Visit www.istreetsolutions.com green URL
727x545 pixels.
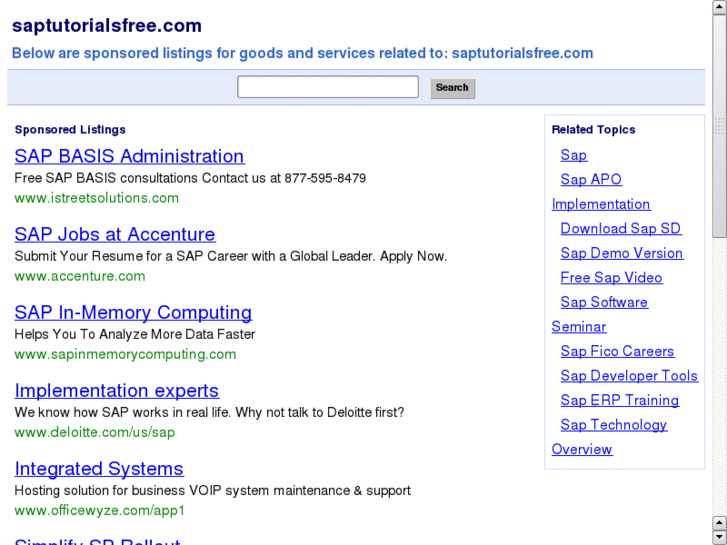[96, 198]
